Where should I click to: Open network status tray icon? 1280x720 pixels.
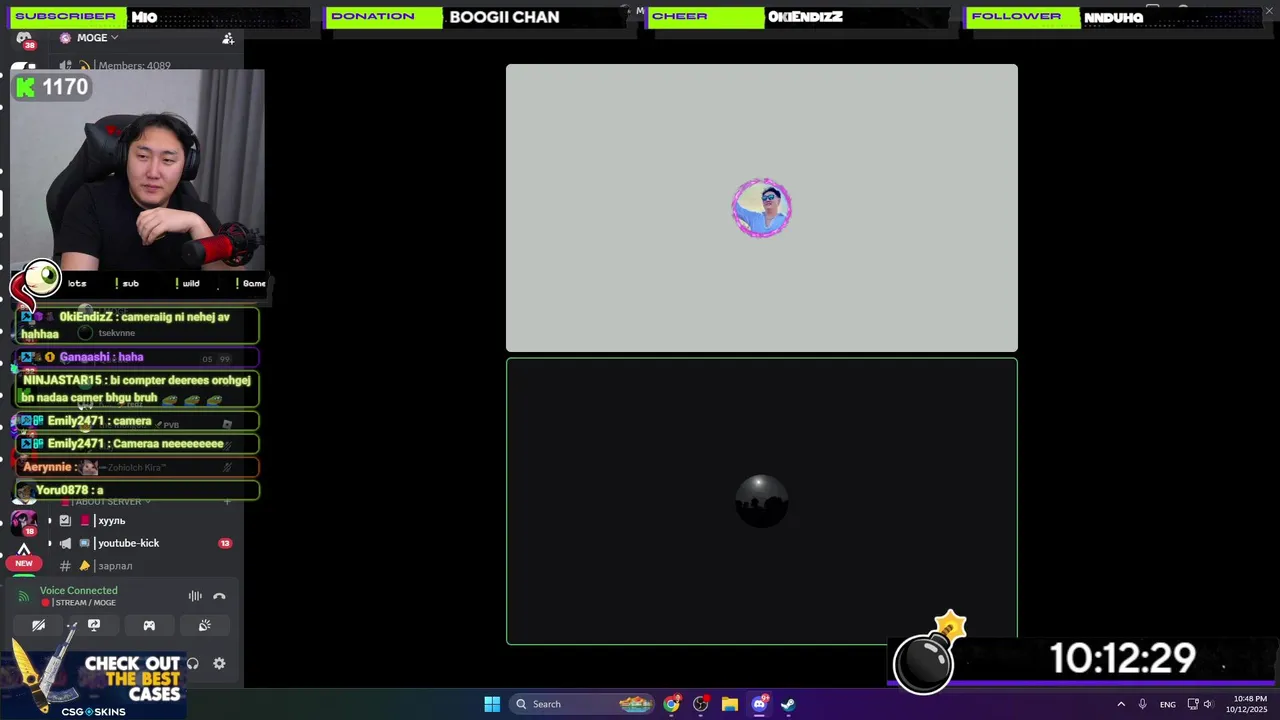pos(1193,704)
